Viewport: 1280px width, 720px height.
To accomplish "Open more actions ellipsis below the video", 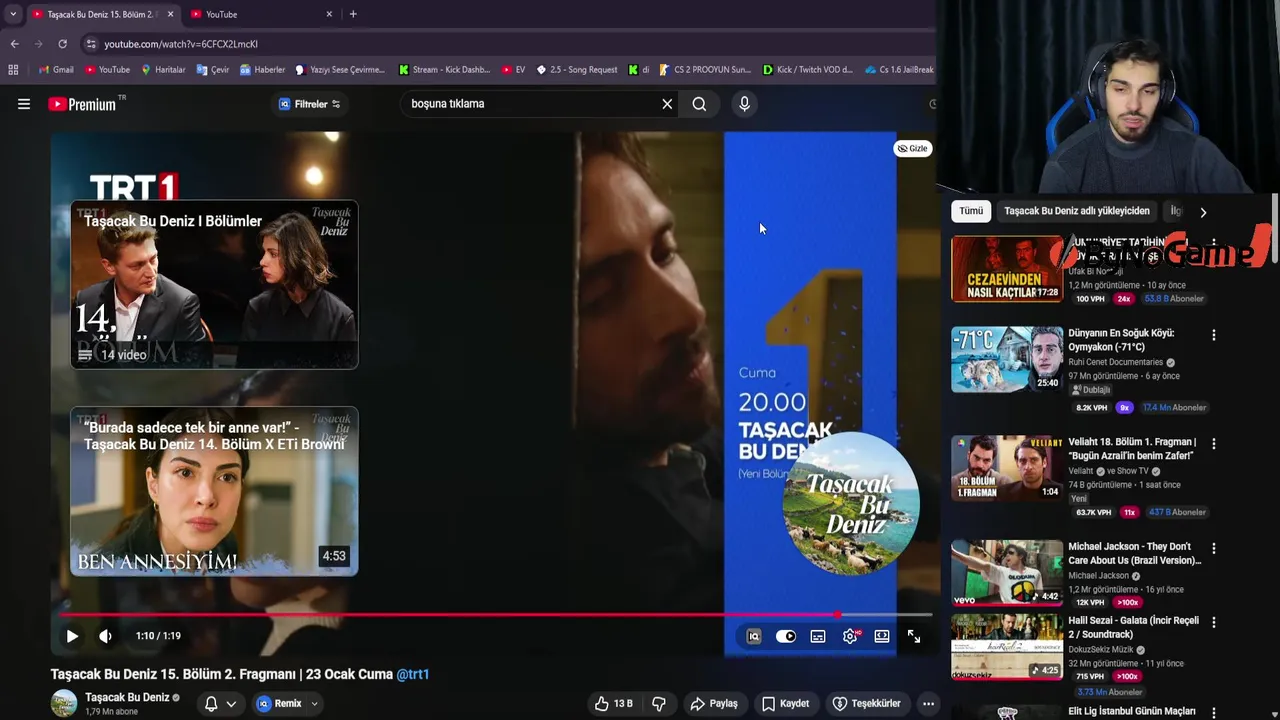I will point(928,704).
